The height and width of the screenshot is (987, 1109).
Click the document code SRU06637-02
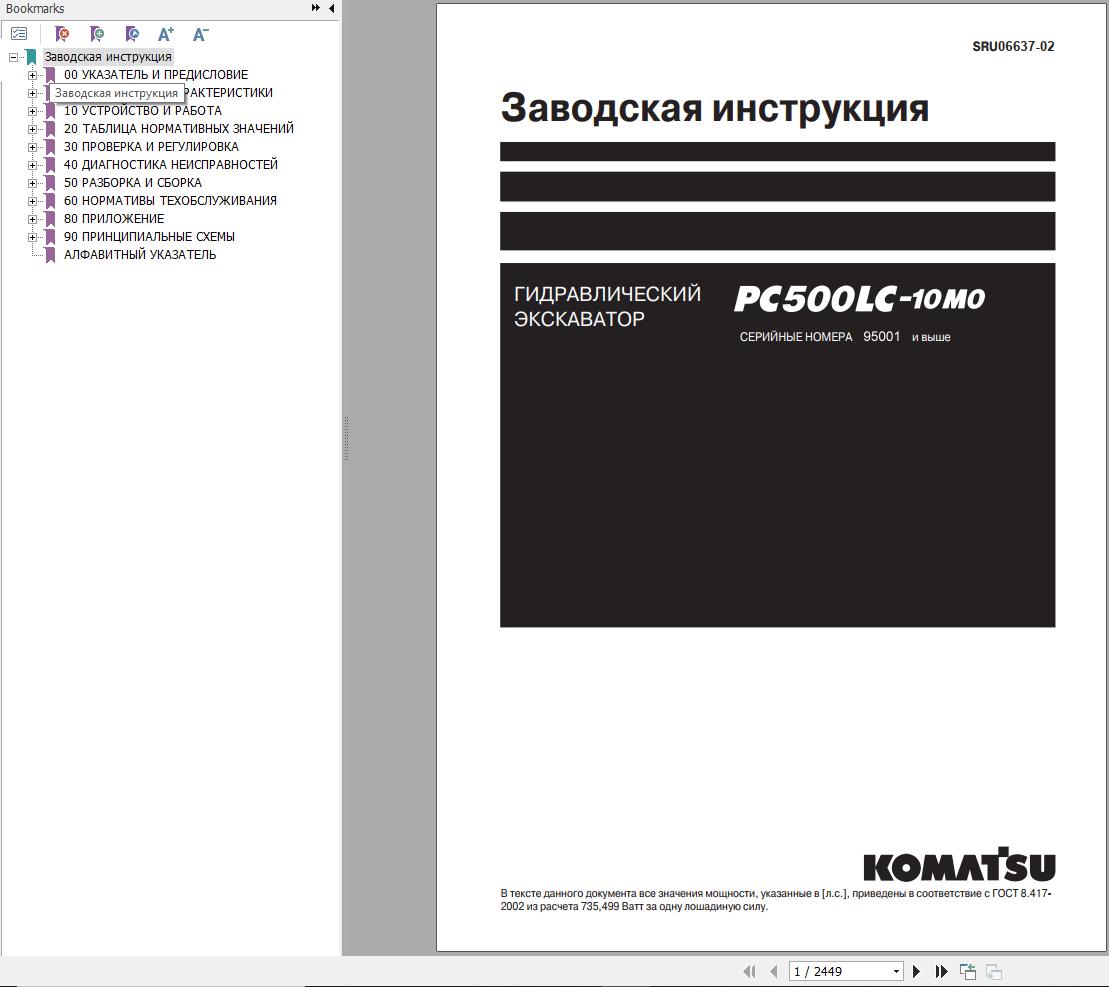[1013, 47]
